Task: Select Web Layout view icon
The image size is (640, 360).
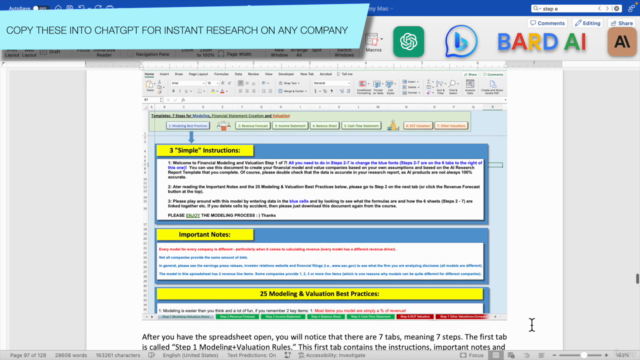Action: [511, 355]
